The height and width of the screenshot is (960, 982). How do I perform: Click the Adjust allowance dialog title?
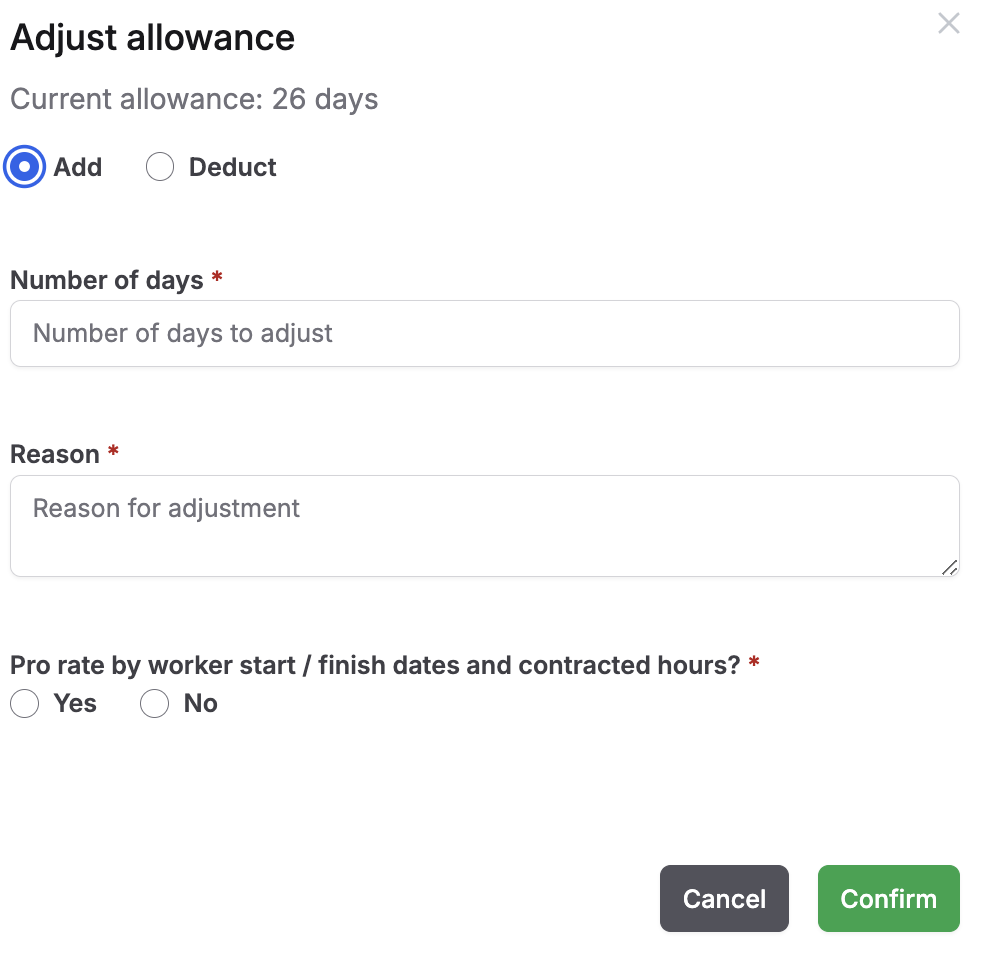[x=152, y=37]
